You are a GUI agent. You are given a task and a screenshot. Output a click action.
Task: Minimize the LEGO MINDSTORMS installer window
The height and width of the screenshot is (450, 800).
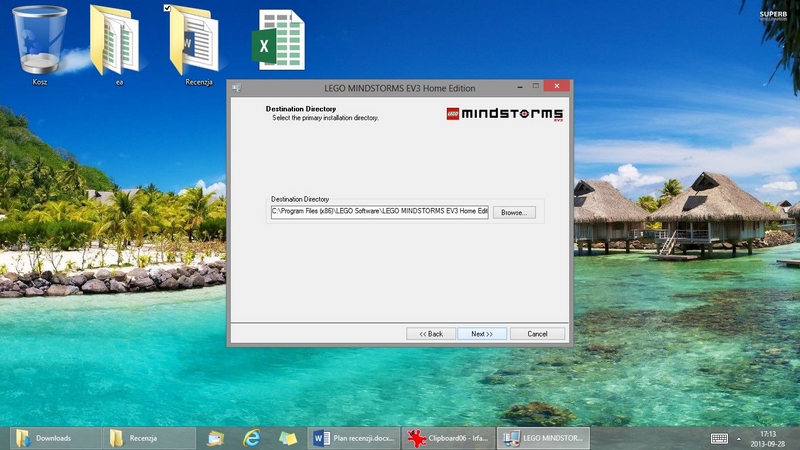(x=519, y=87)
